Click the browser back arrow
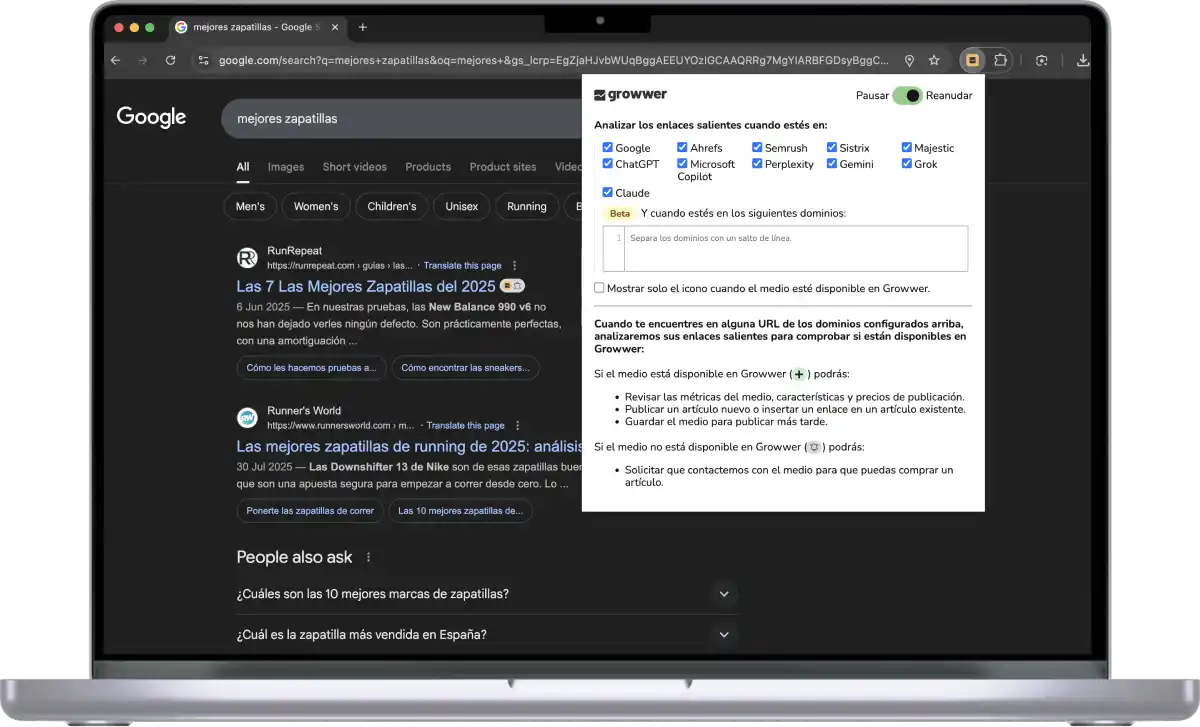 115,60
